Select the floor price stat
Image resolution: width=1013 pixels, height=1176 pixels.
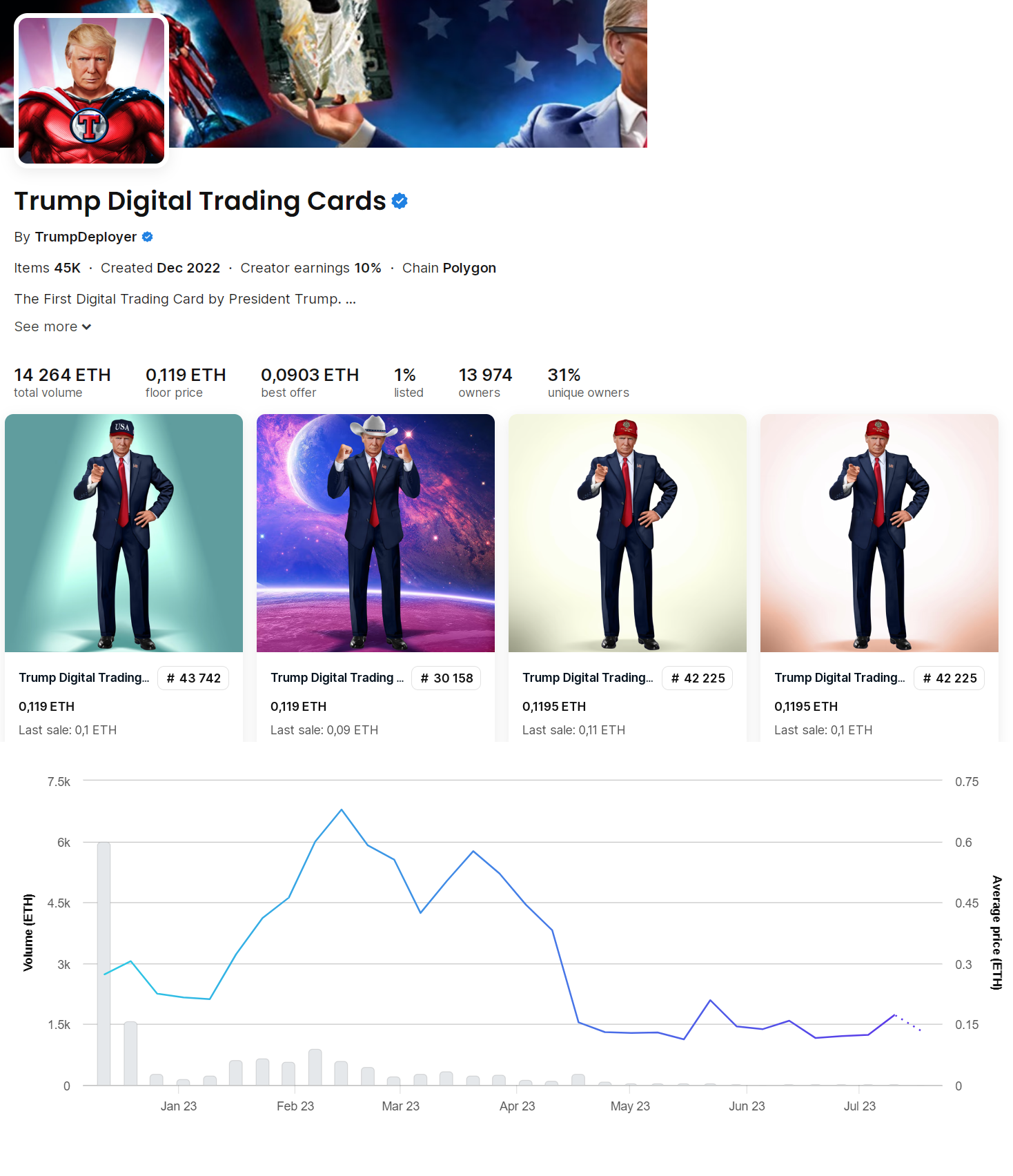tap(186, 382)
